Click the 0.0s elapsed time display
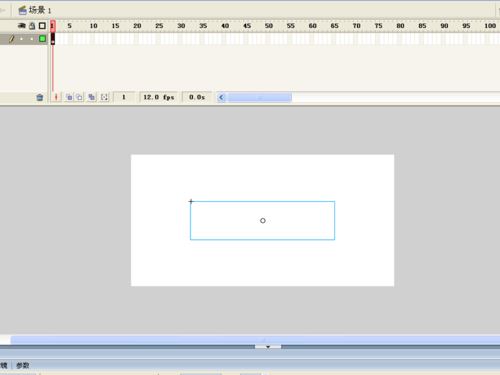The width and height of the screenshot is (500, 375). coord(197,97)
